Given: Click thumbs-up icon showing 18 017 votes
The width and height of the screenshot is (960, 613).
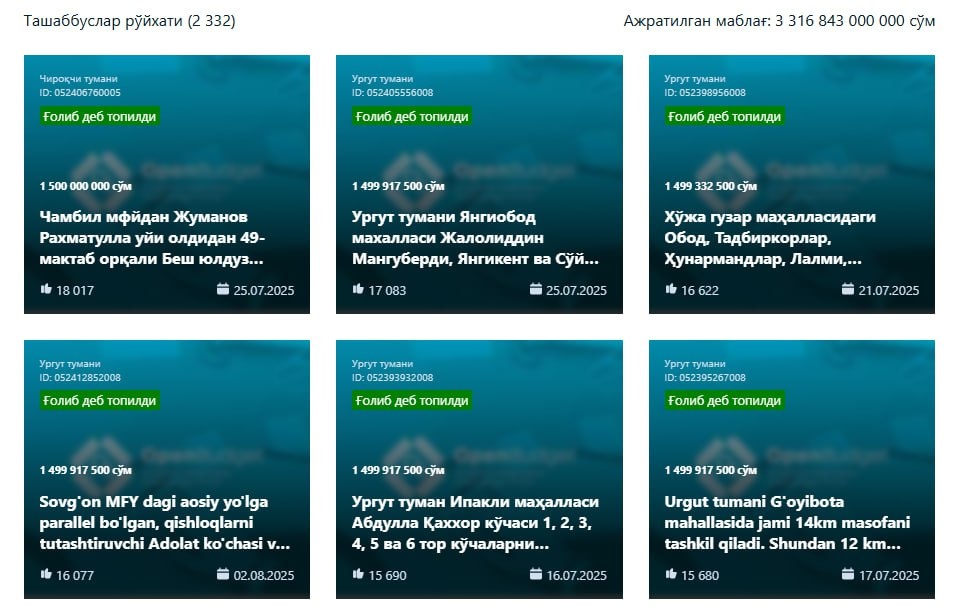Looking at the screenshot, I should point(46,288).
